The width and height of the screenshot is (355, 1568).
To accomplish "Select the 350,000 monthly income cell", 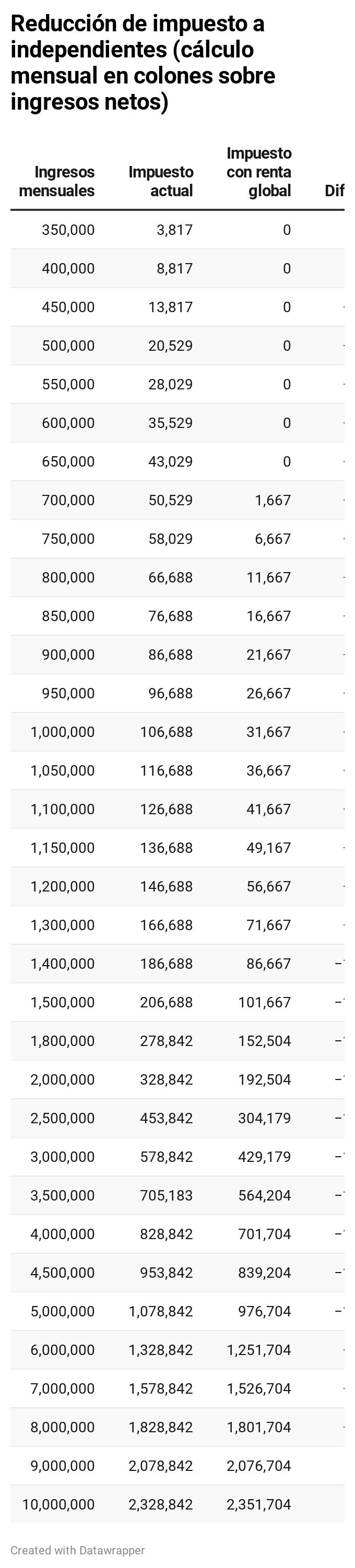I will pyautogui.click(x=68, y=230).
